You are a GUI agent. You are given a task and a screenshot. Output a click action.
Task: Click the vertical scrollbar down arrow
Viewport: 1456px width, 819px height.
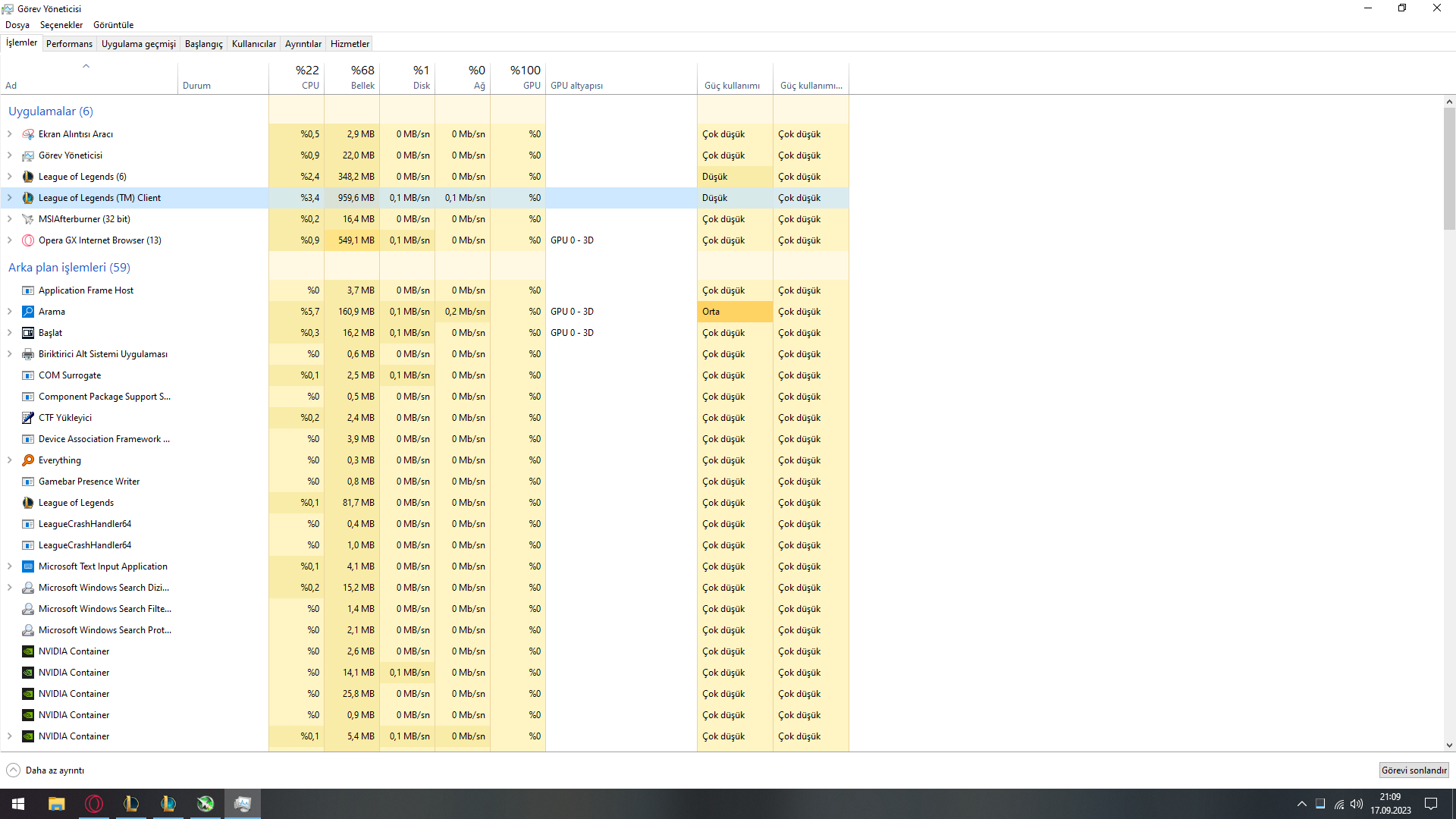tap(1449, 745)
